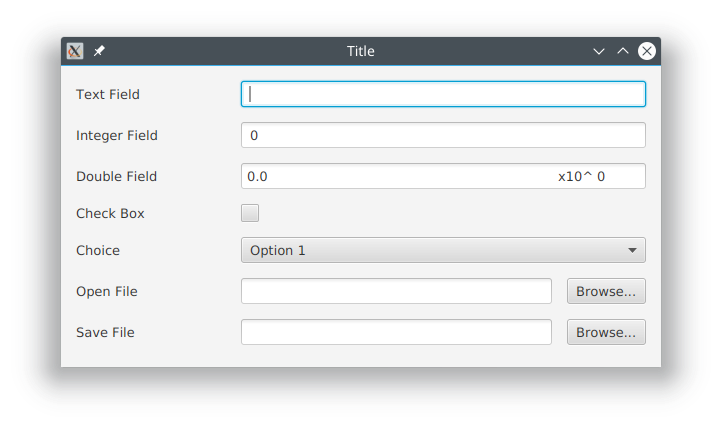722x428 pixels.
Task: Click the Check Box label text
Action: (x=110, y=214)
